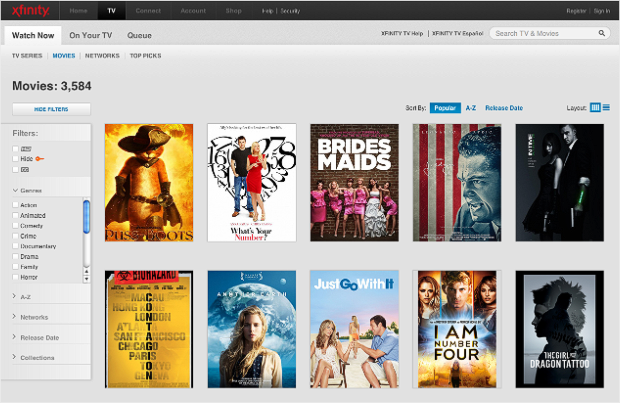620x403 pixels.
Task: Switch to the On Your TV tab
Action: coord(91,35)
